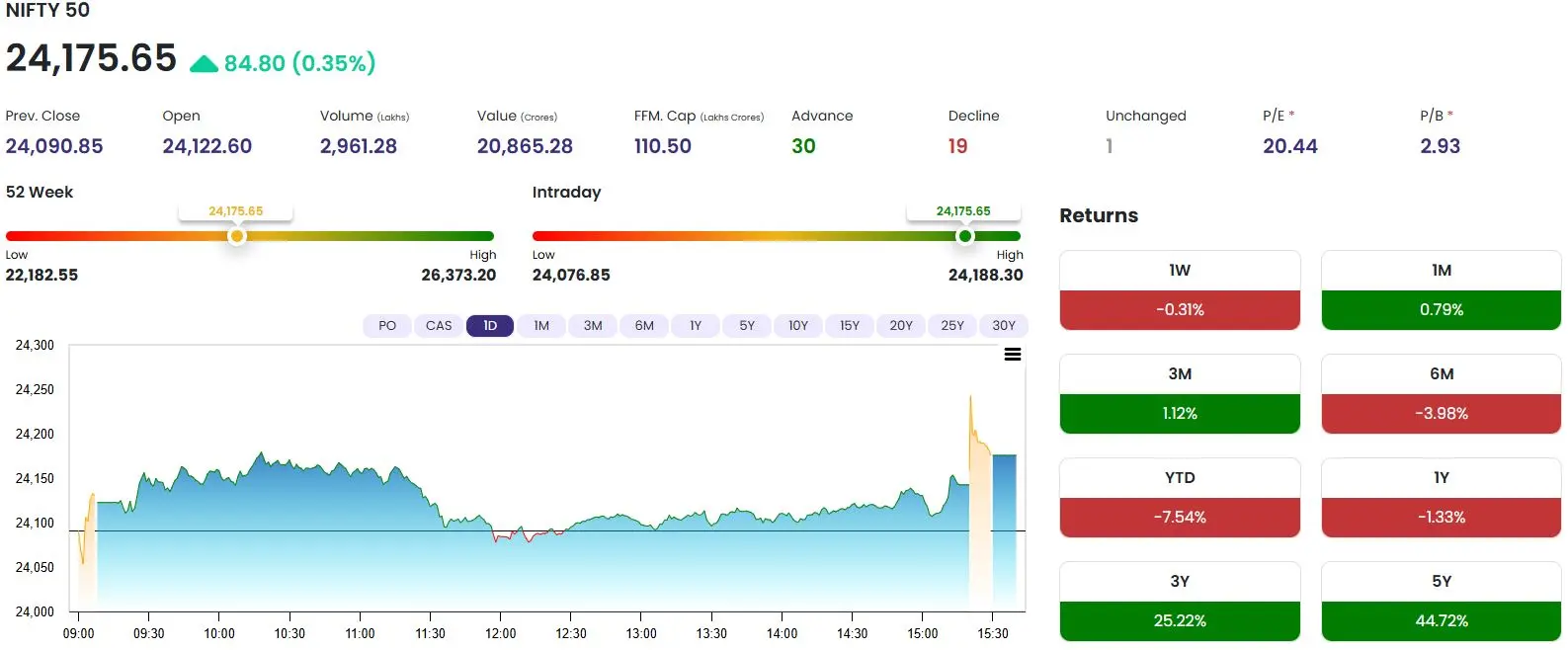Select the 1D chart range tab
Screen dimensions: 1568x650
(490, 326)
